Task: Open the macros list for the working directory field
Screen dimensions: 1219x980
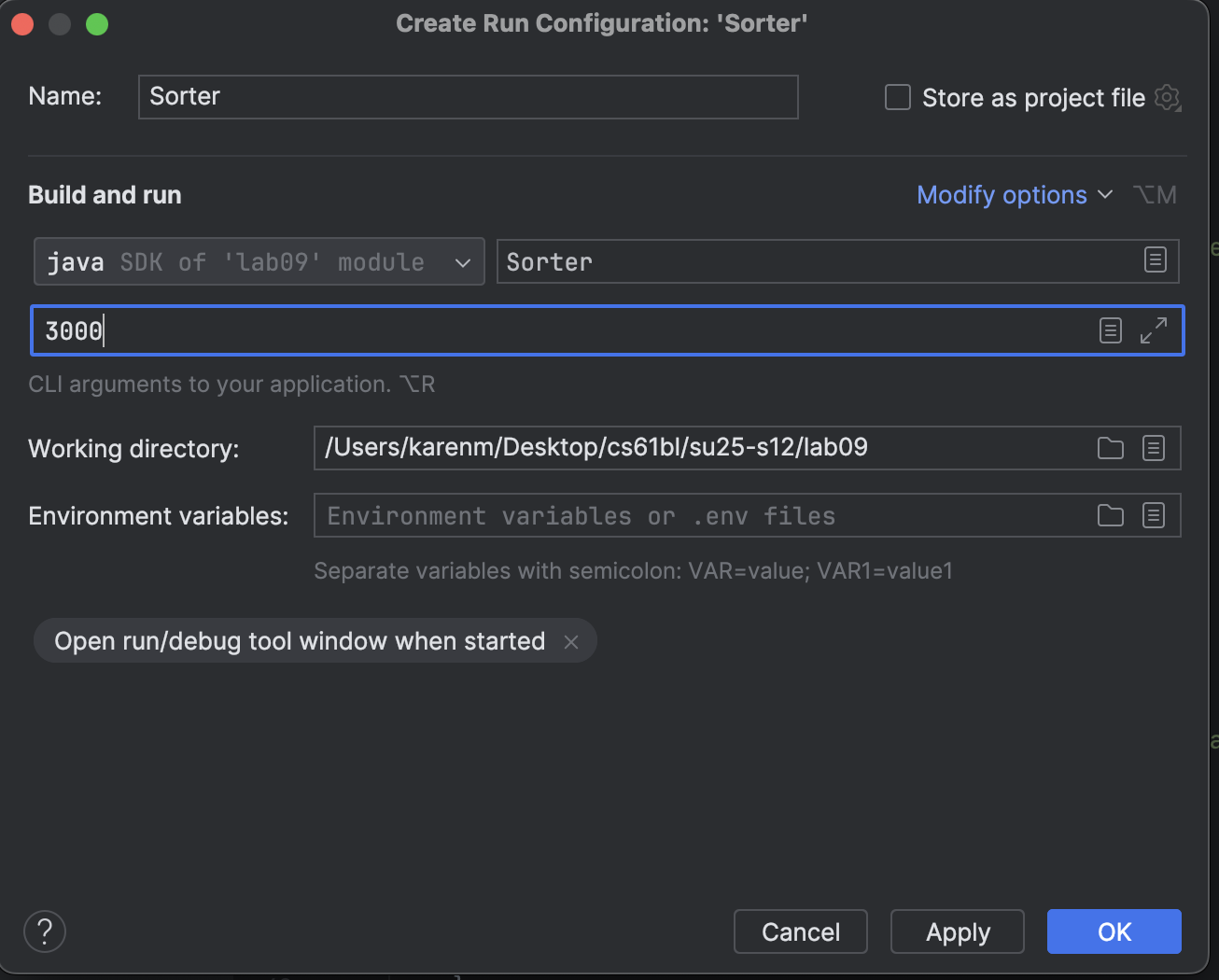Action: pyautogui.click(x=1154, y=448)
